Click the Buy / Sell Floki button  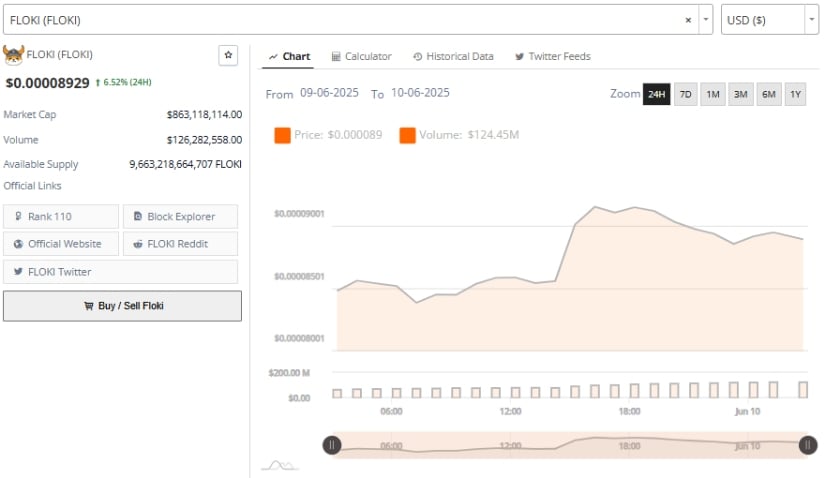(x=122, y=306)
